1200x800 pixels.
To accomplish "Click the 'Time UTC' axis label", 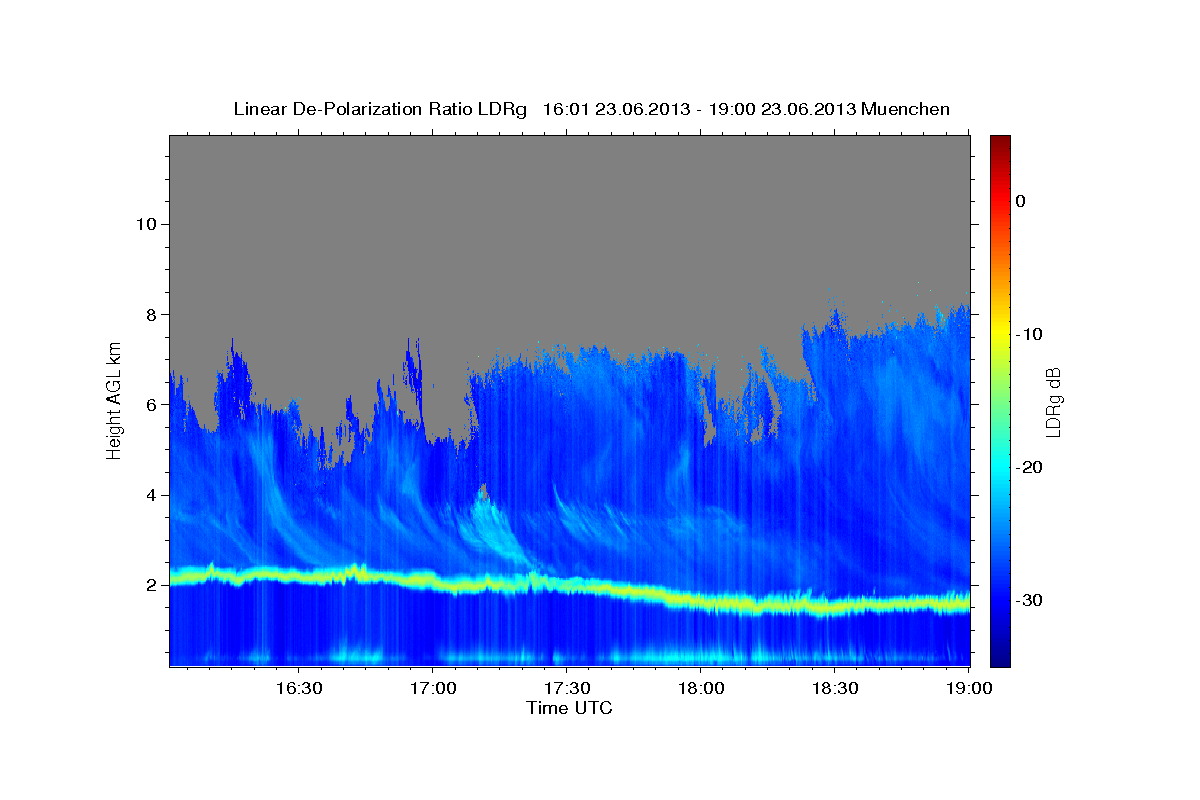I will tap(569, 708).
